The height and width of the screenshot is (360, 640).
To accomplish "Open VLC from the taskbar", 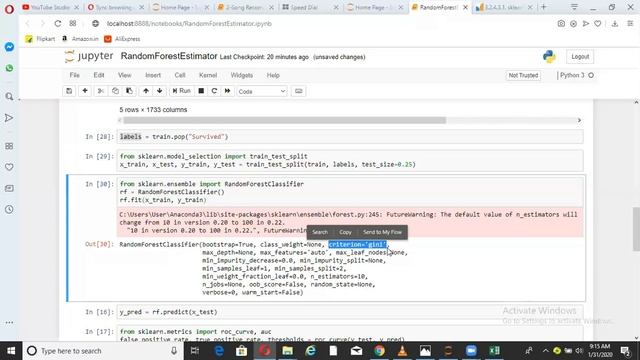I will (402, 351).
